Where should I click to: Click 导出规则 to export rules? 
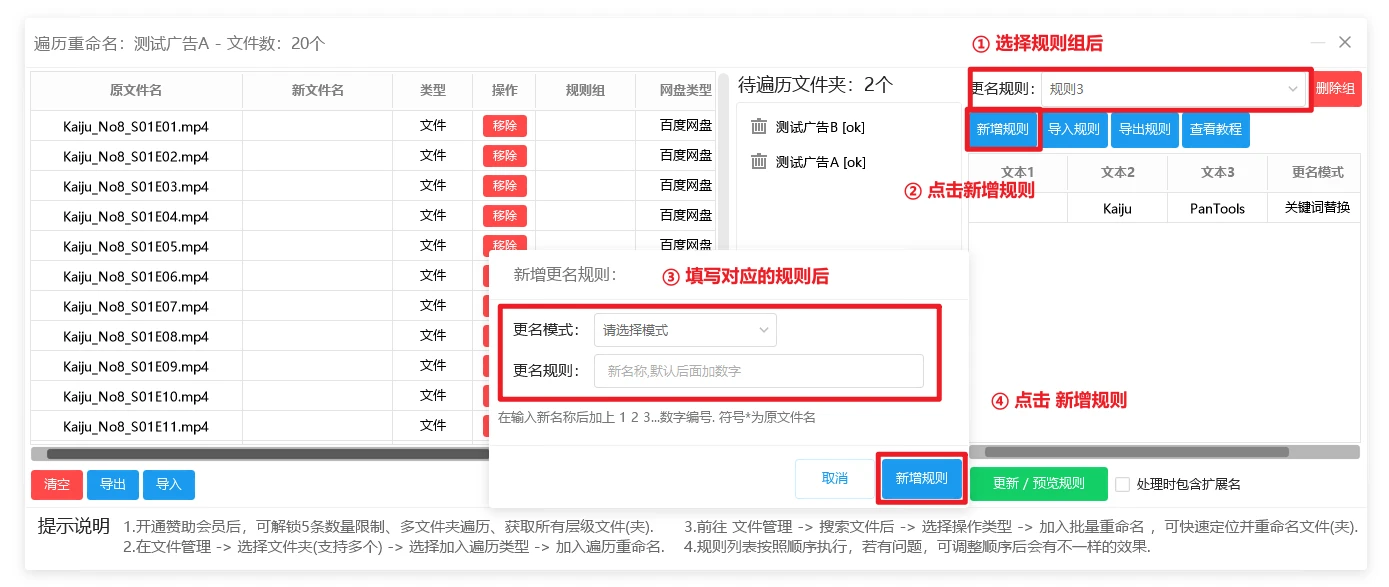click(x=1144, y=130)
